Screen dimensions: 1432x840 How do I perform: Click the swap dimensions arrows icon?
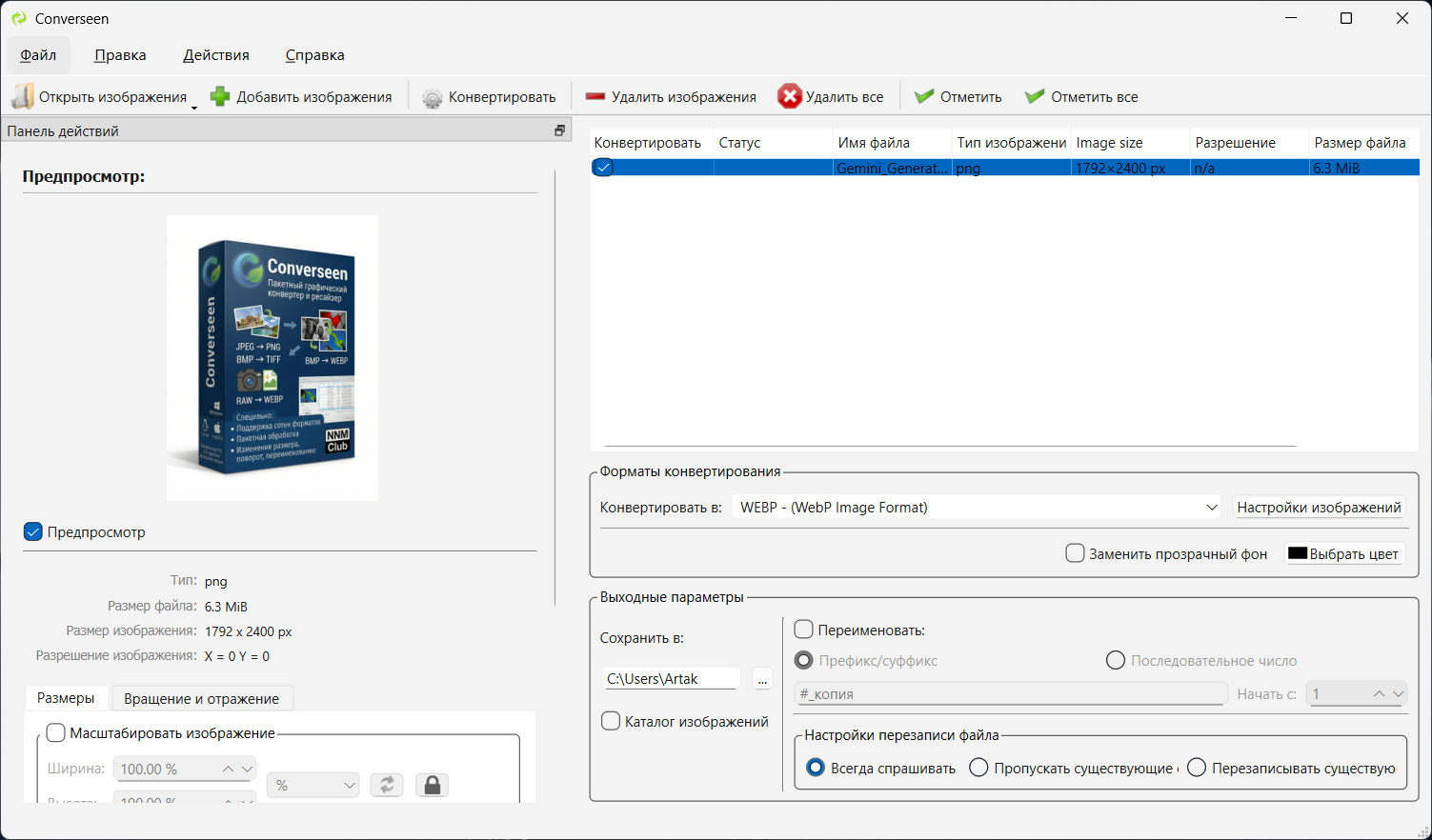(387, 785)
